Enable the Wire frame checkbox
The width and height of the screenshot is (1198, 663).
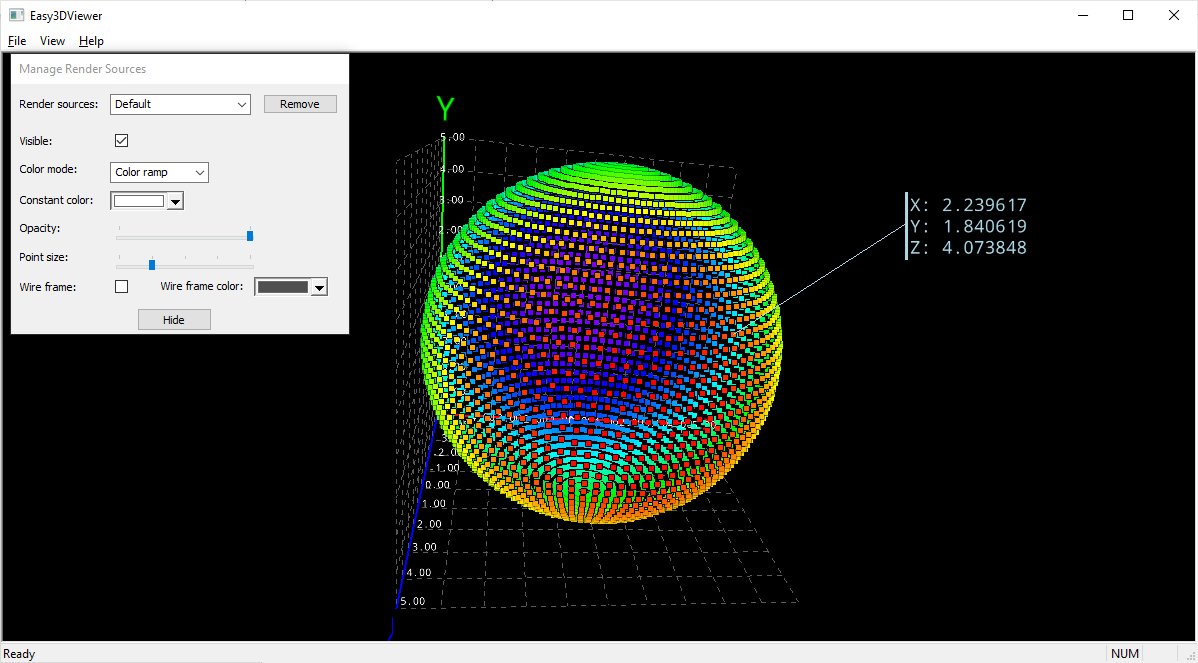[x=121, y=286]
